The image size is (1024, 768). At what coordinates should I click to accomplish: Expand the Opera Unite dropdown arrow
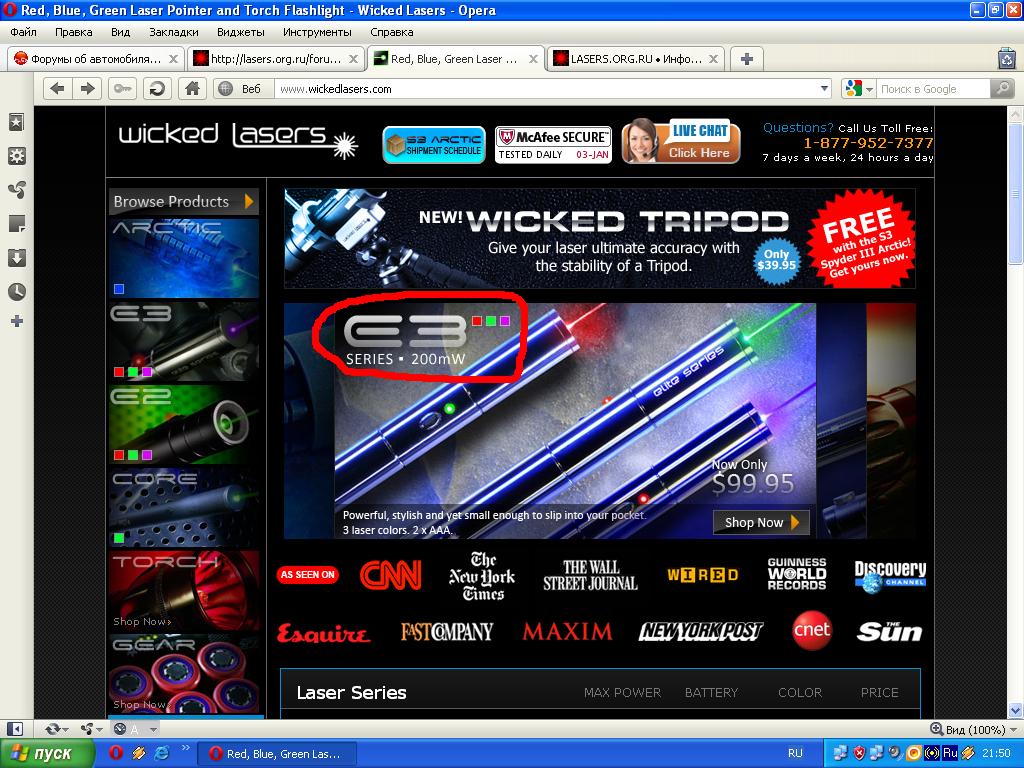(98, 729)
